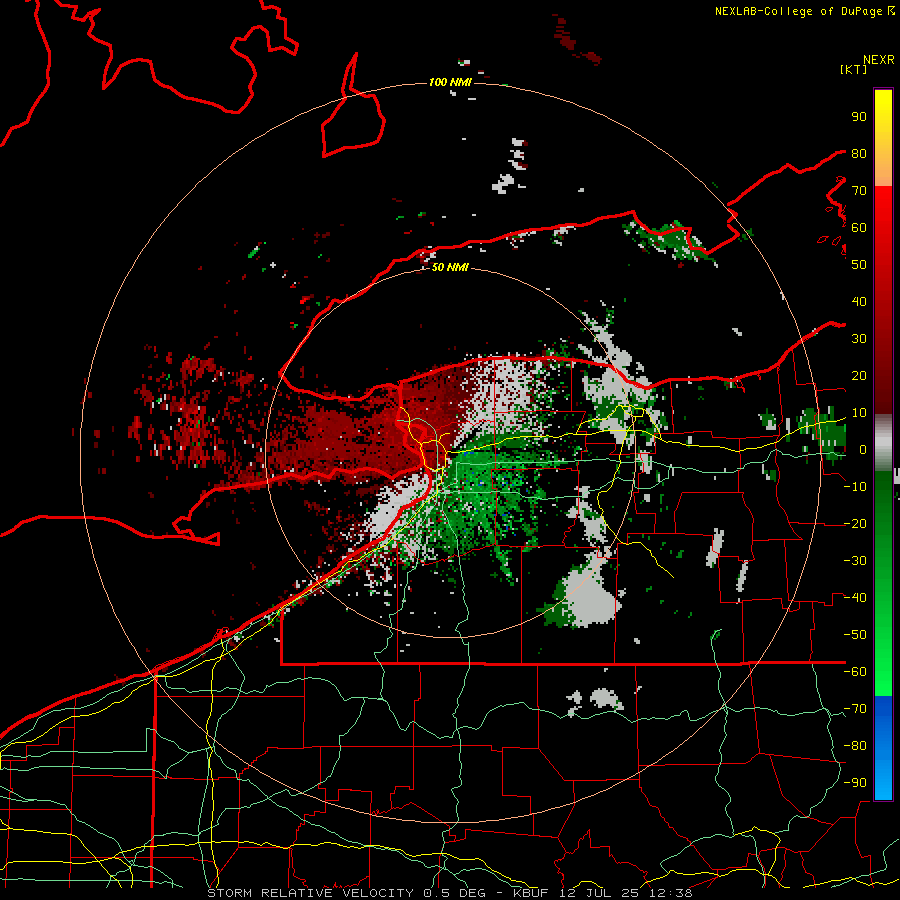Viewport: 900px width, 900px height.
Task: Click the 0 label on the velocity scale
Action: [862, 449]
